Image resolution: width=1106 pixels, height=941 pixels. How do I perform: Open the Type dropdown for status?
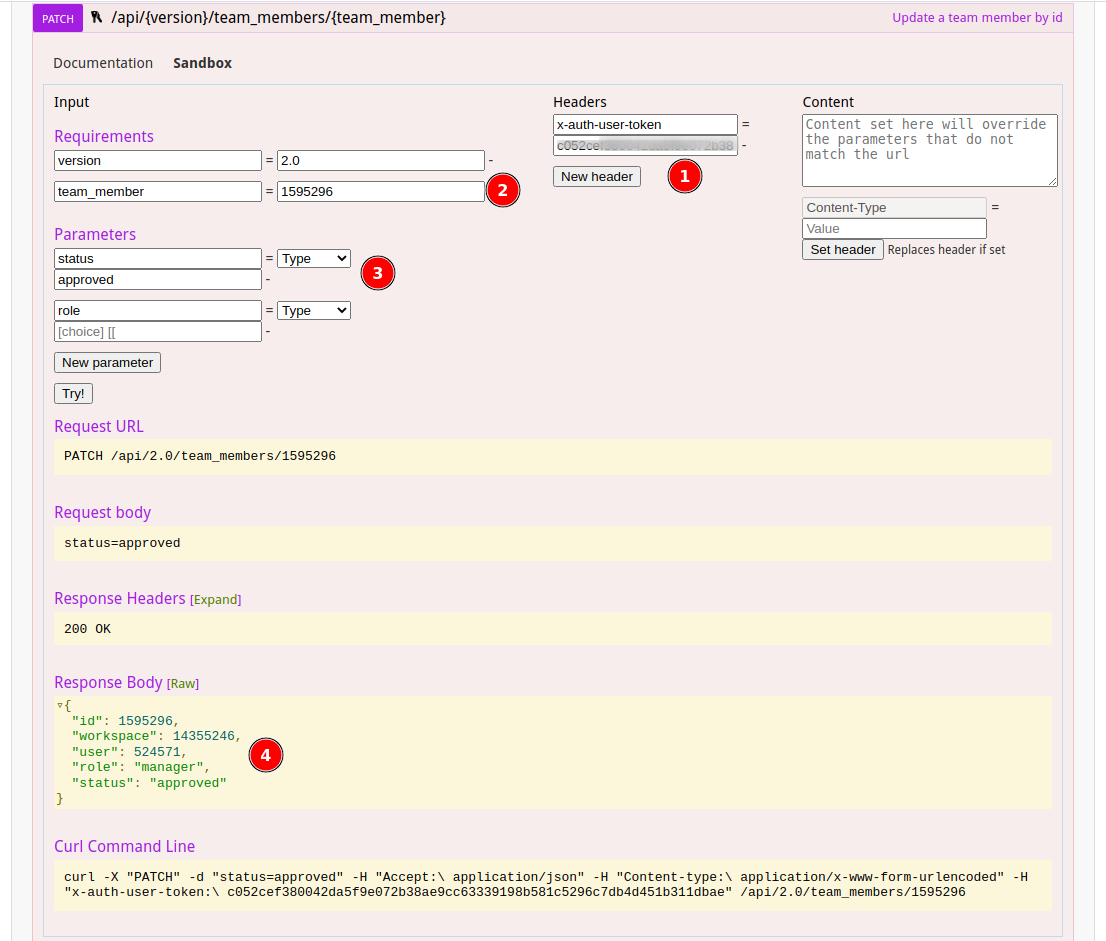314,258
